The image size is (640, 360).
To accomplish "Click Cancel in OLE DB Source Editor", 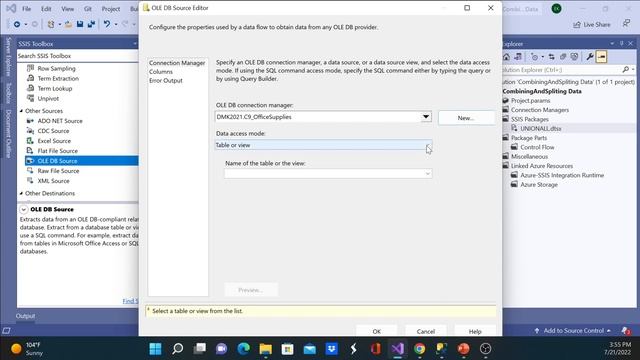I will (x=426, y=331).
